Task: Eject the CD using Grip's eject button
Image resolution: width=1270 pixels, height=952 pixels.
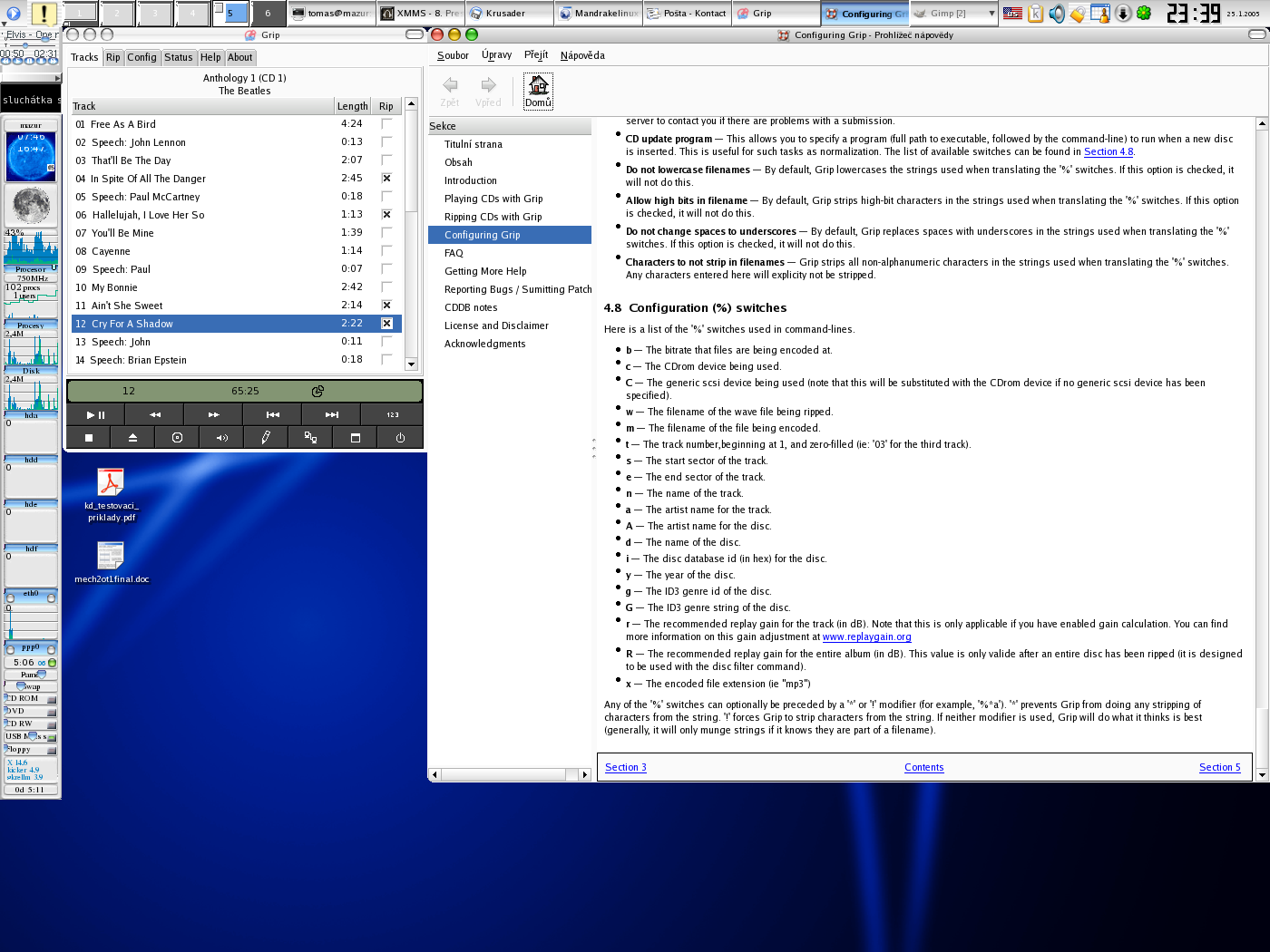Action: 132,437
